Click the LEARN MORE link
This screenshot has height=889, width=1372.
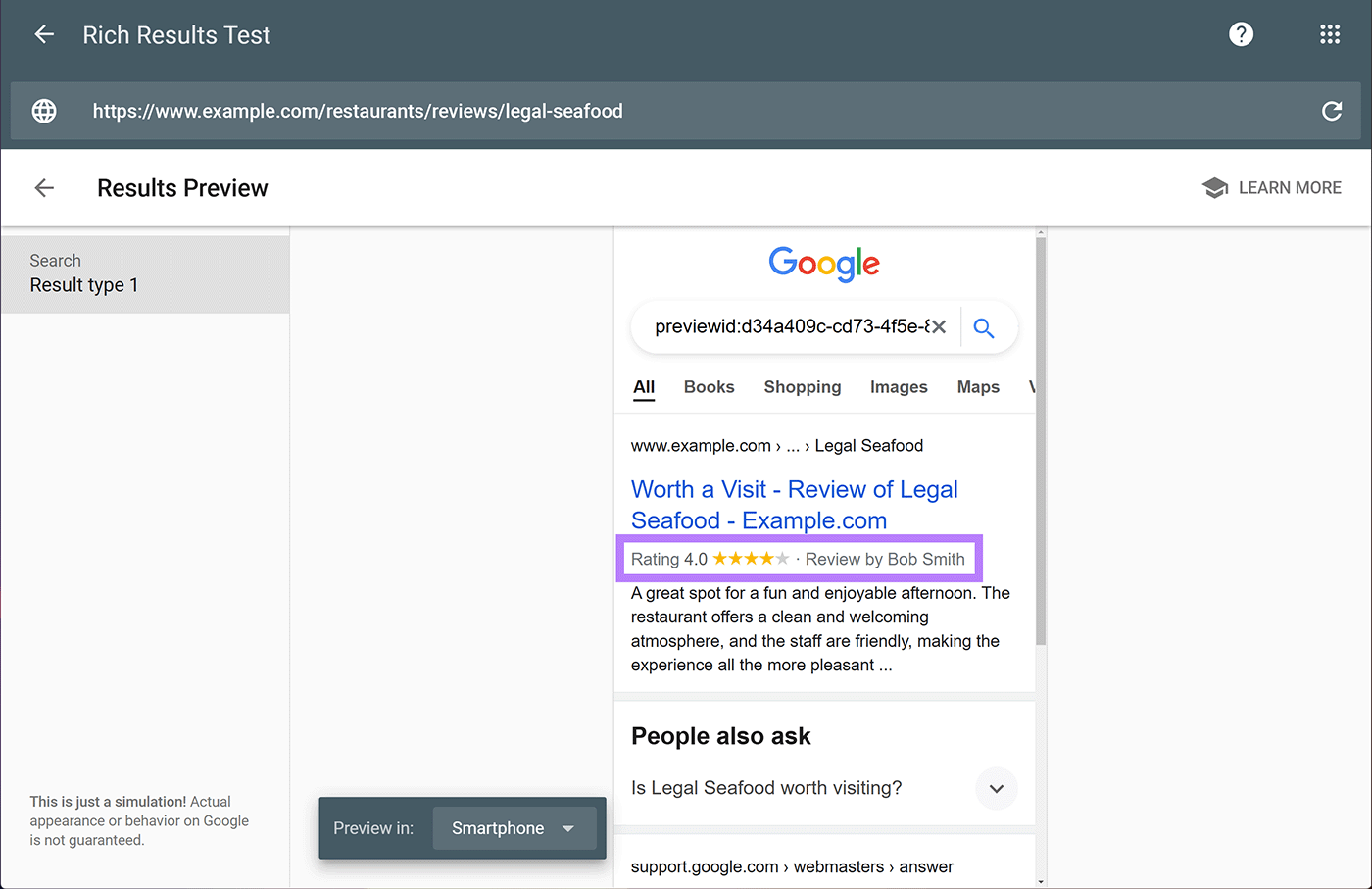pos(1289,188)
